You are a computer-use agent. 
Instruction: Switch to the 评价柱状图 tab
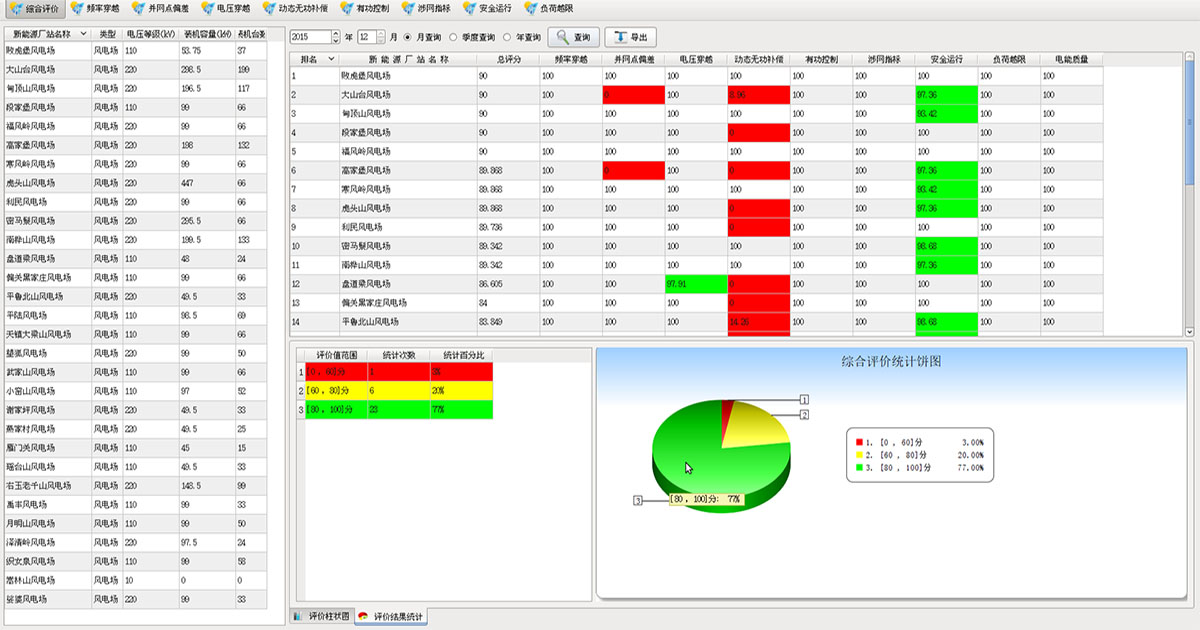pyautogui.click(x=321, y=616)
